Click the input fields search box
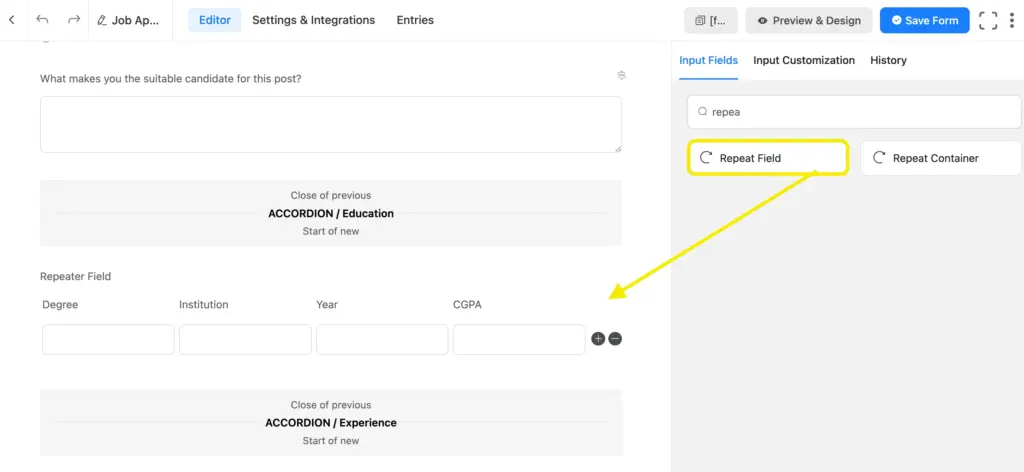The width and height of the screenshot is (1024, 472). [x=855, y=112]
